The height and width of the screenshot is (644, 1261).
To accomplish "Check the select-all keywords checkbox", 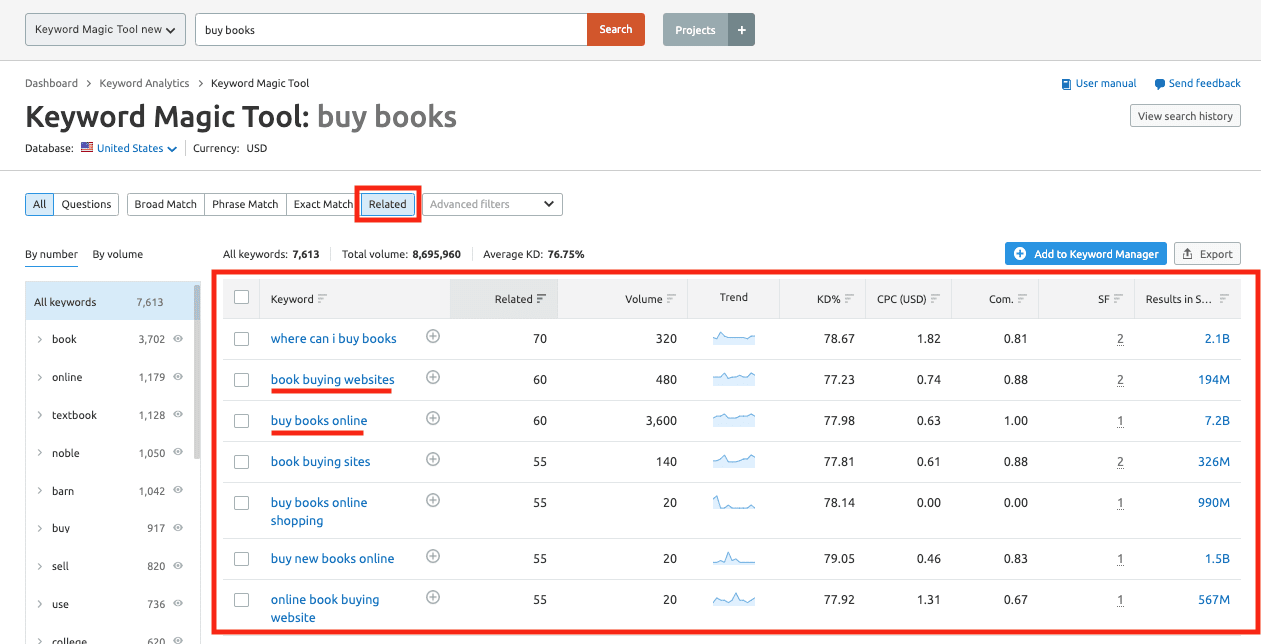I will [241, 298].
